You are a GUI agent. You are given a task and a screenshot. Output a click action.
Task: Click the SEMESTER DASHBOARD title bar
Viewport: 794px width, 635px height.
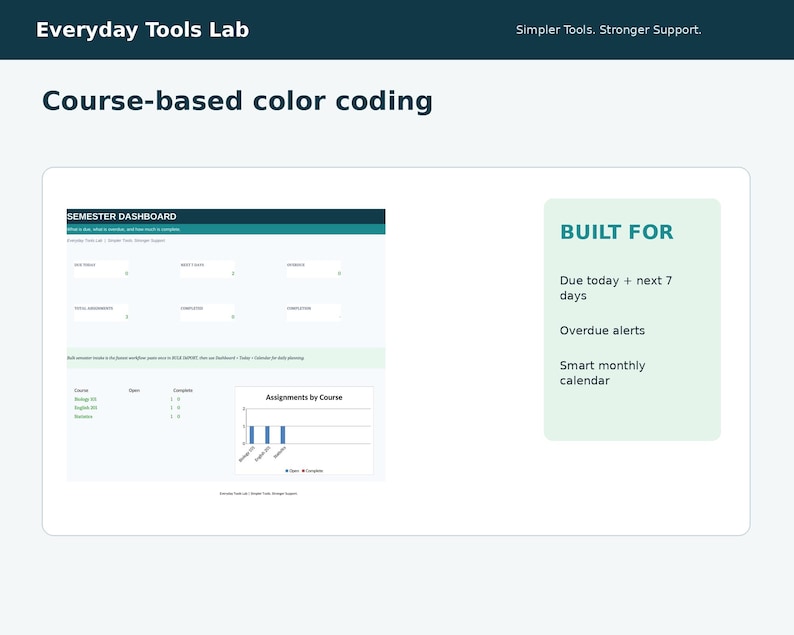pyautogui.click(x=226, y=216)
